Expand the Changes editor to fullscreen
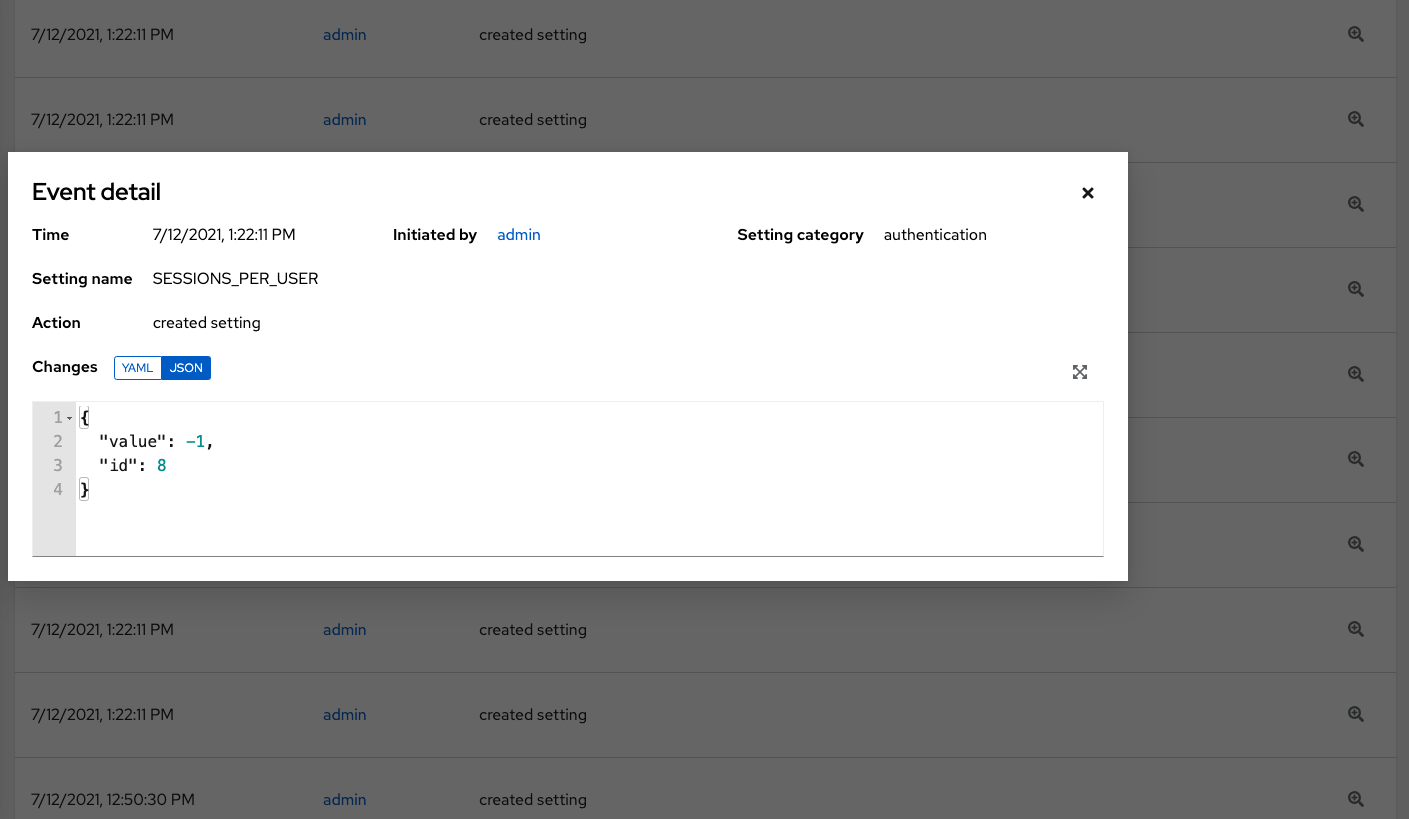This screenshot has width=1409, height=819. coord(1080,372)
